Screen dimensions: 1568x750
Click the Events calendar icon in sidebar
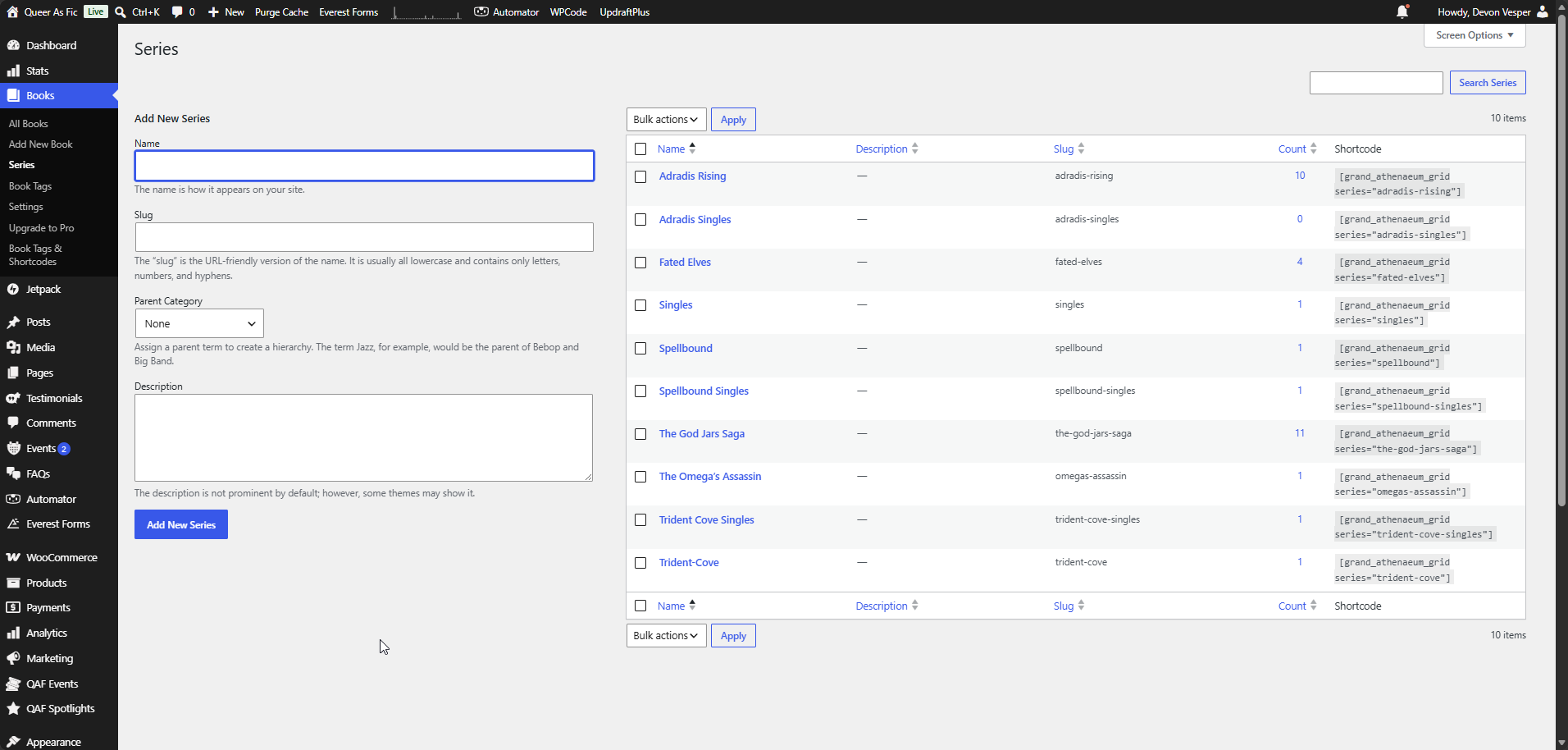coord(13,448)
